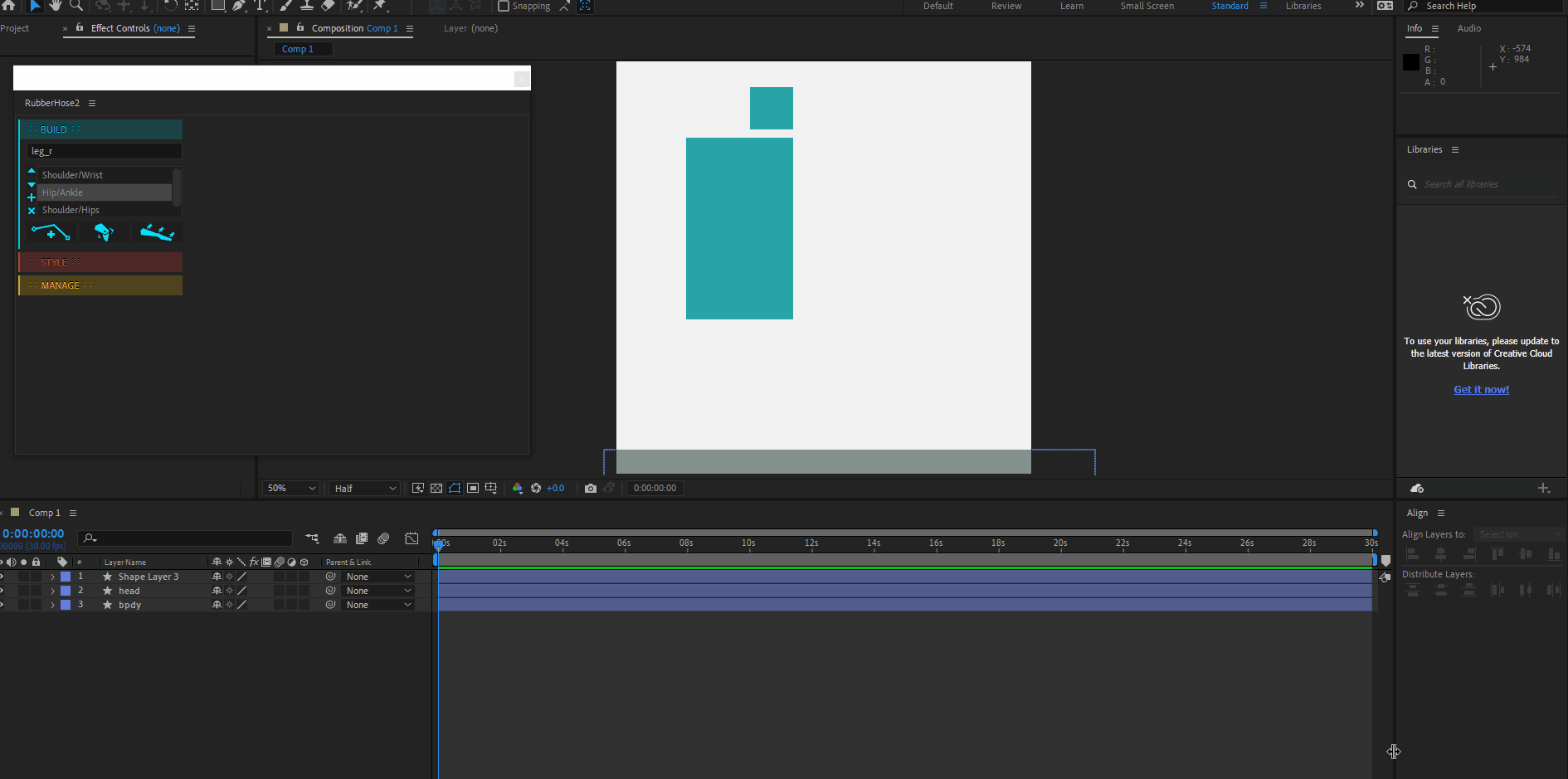Select the Rotation tool

click(170, 5)
